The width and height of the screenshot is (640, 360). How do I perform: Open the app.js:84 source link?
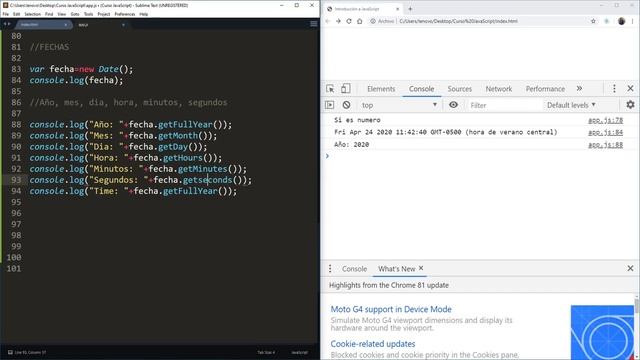605,132
